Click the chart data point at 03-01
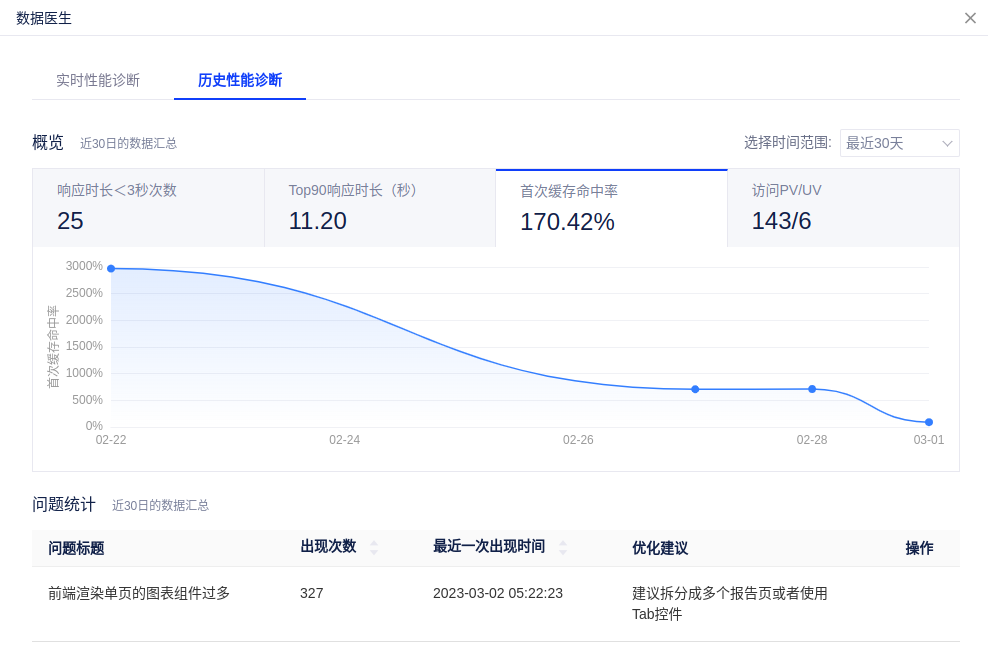Screen dimensions: 988x653 (929, 422)
